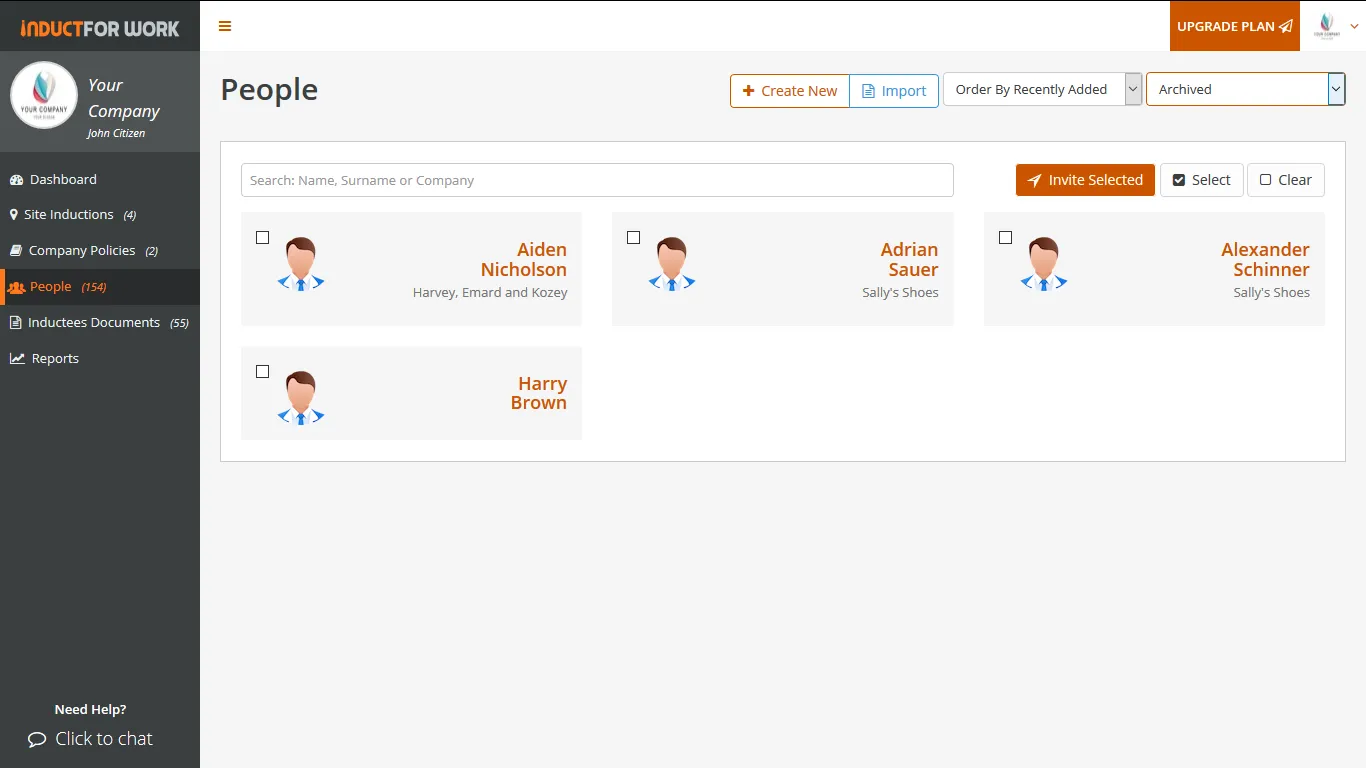1366x768 pixels.
Task: Open the Reports menu item
Action: pyautogui.click(x=100, y=359)
